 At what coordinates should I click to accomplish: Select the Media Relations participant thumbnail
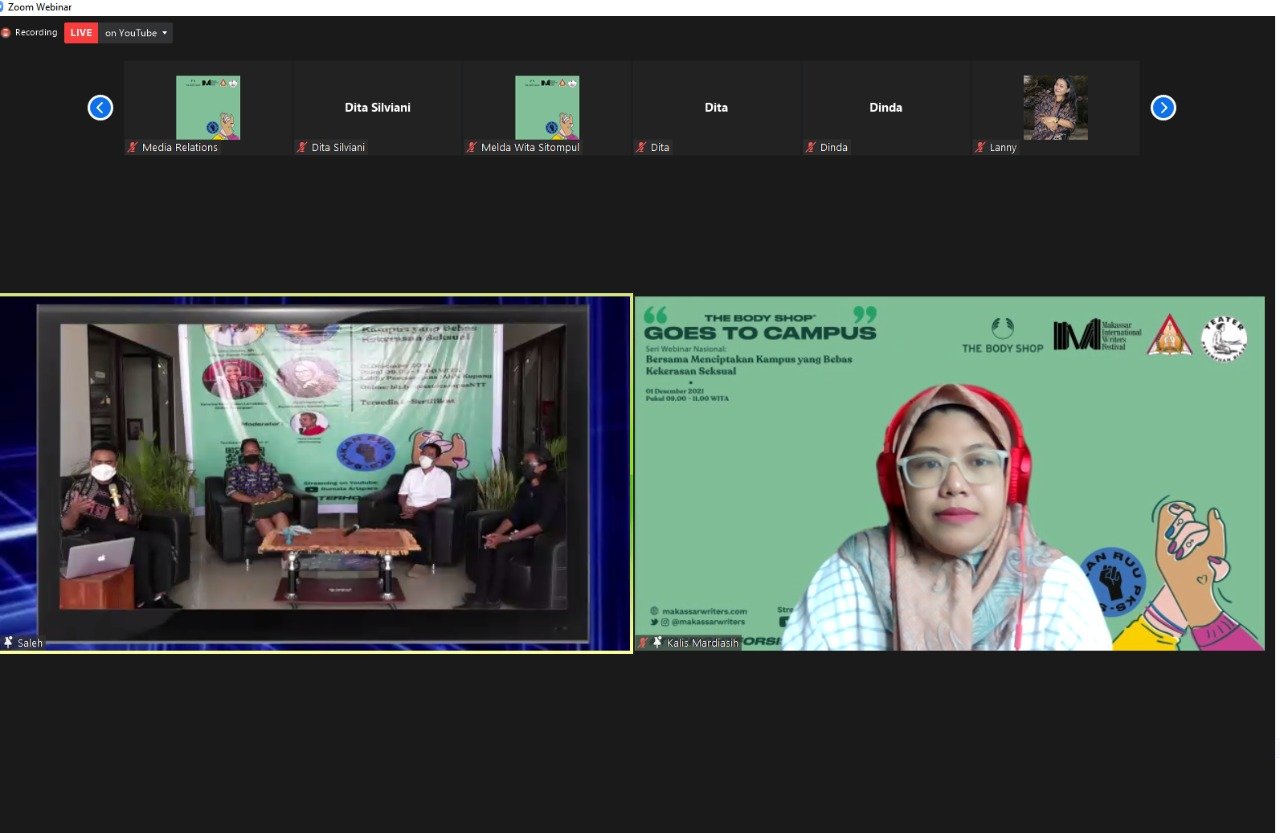click(x=208, y=107)
